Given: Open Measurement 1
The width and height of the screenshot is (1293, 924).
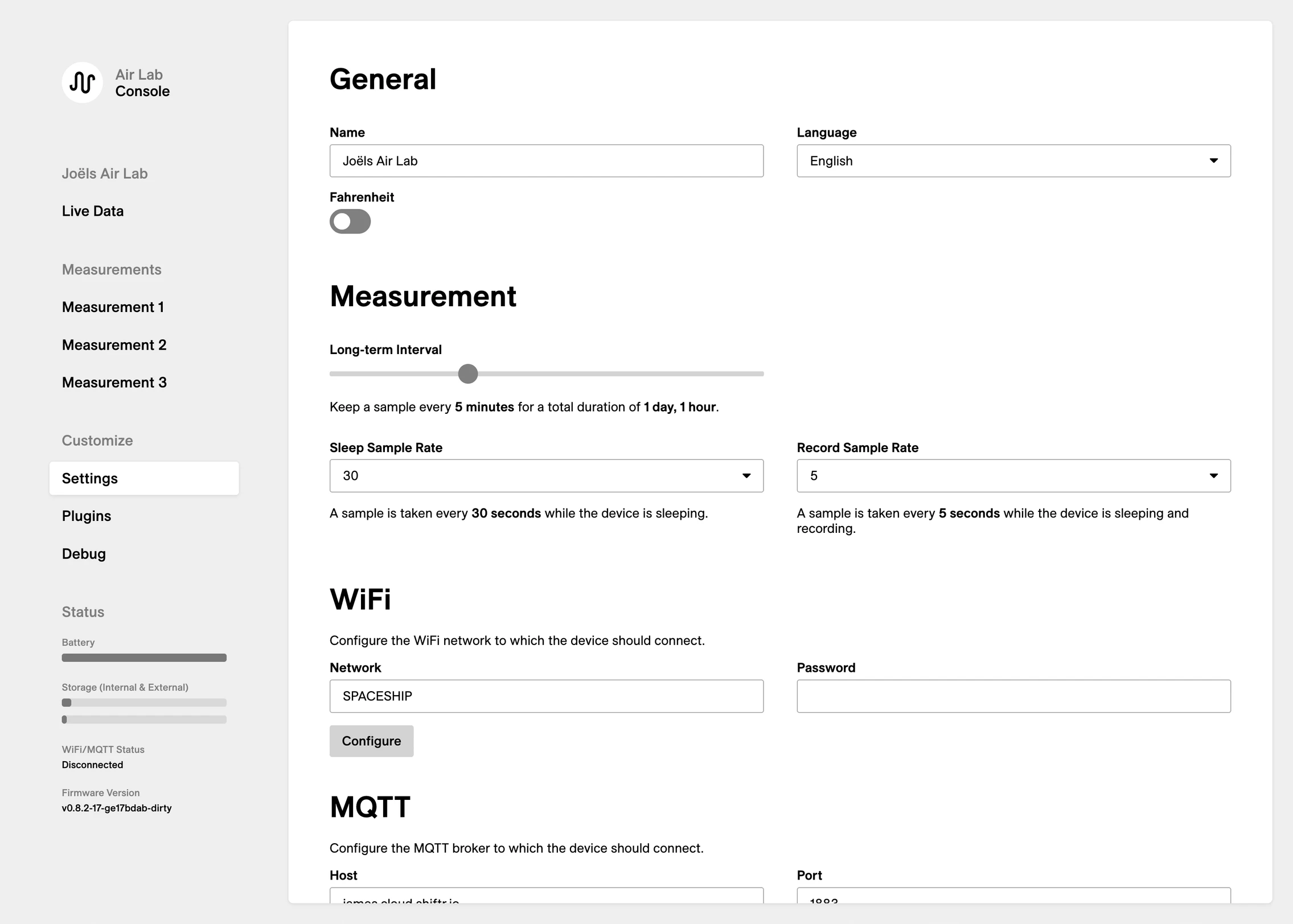Looking at the screenshot, I should point(113,306).
